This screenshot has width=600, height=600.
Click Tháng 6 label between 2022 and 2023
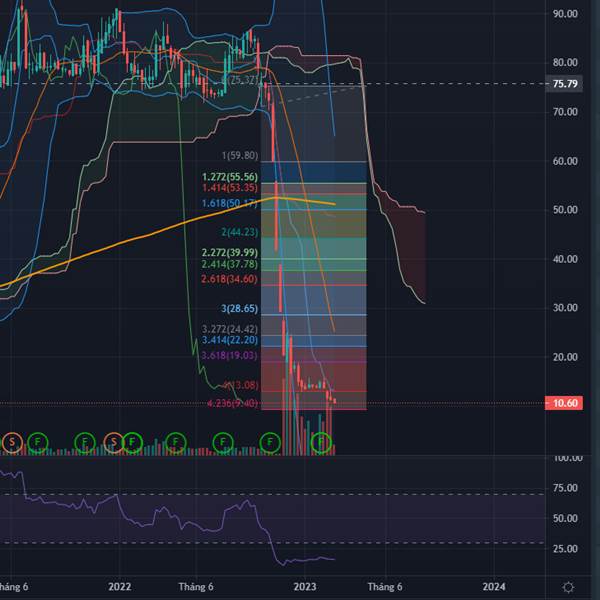[x=196, y=587]
